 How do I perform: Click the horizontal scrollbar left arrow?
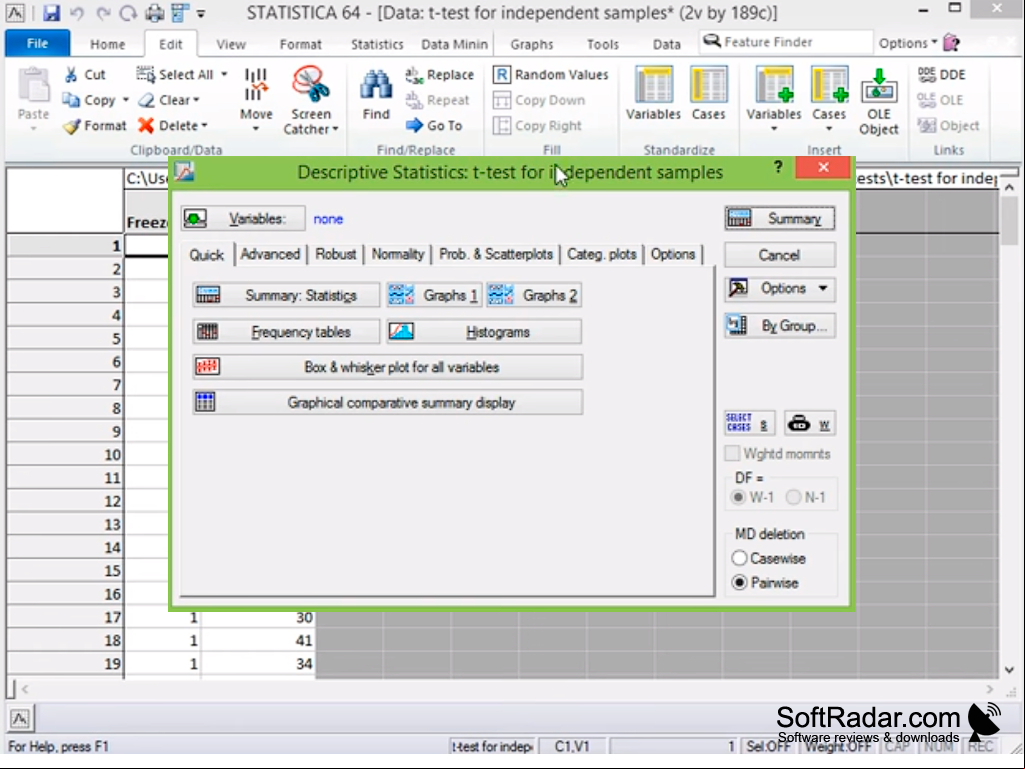pyautogui.click(x=25, y=689)
